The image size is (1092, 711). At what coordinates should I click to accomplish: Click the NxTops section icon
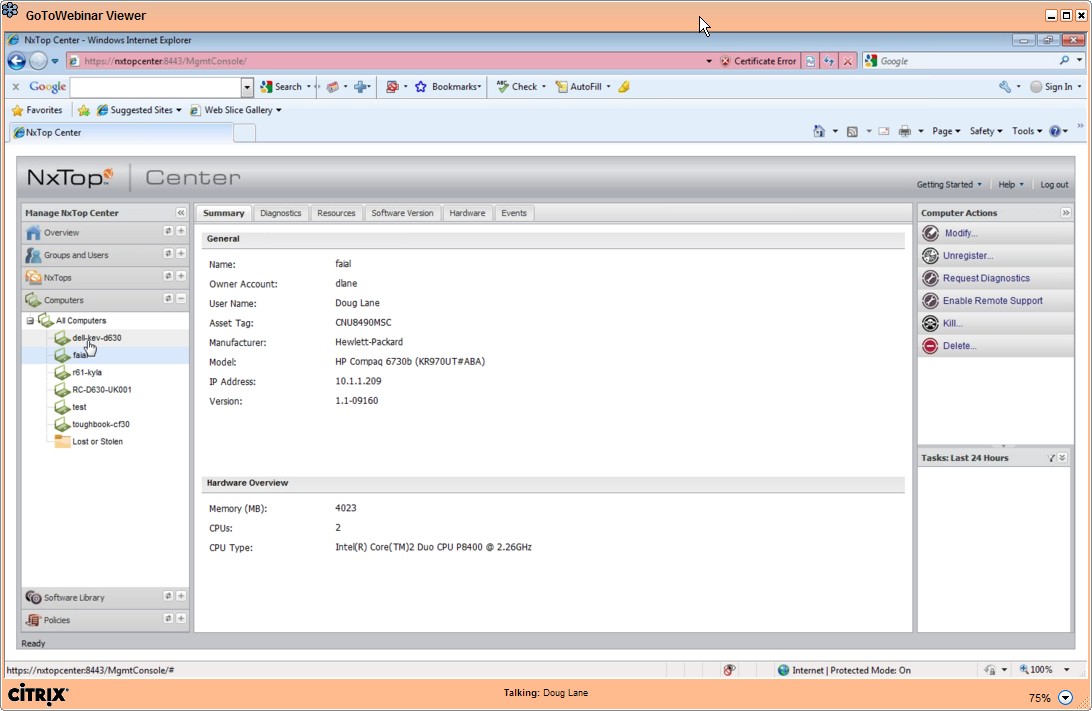pos(33,277)
